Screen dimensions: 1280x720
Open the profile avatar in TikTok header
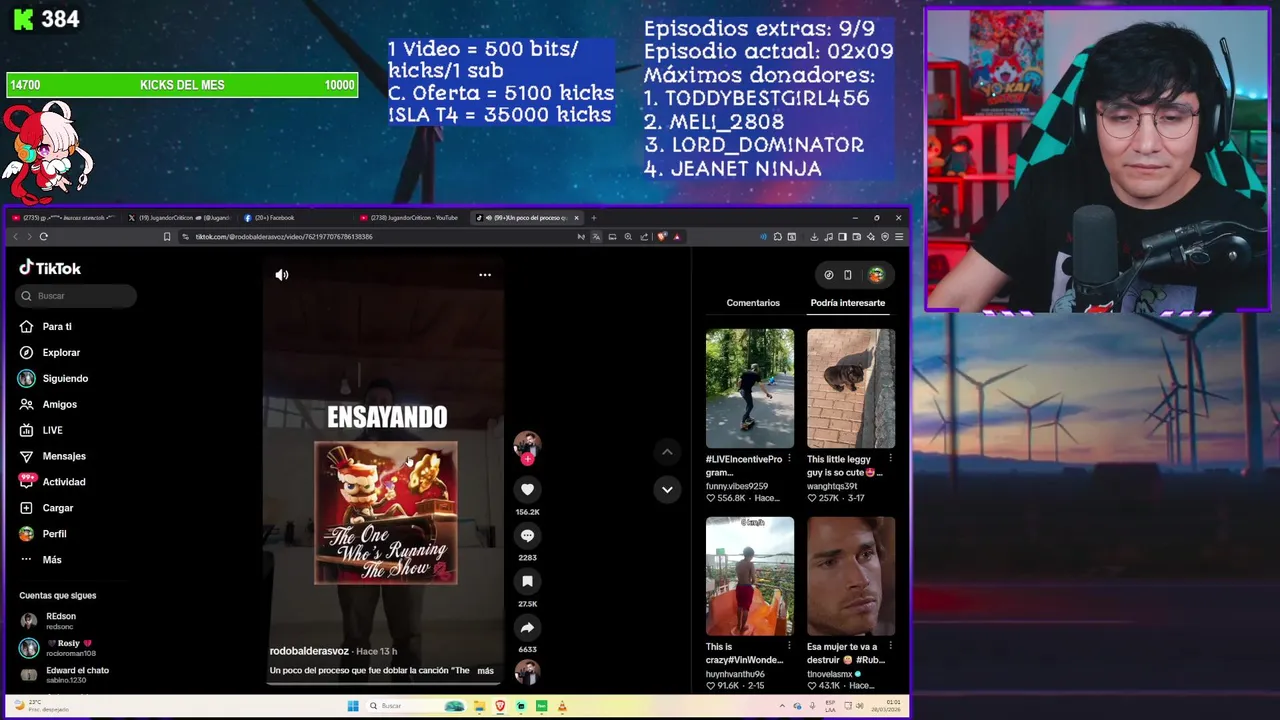[x=876, y=275]
